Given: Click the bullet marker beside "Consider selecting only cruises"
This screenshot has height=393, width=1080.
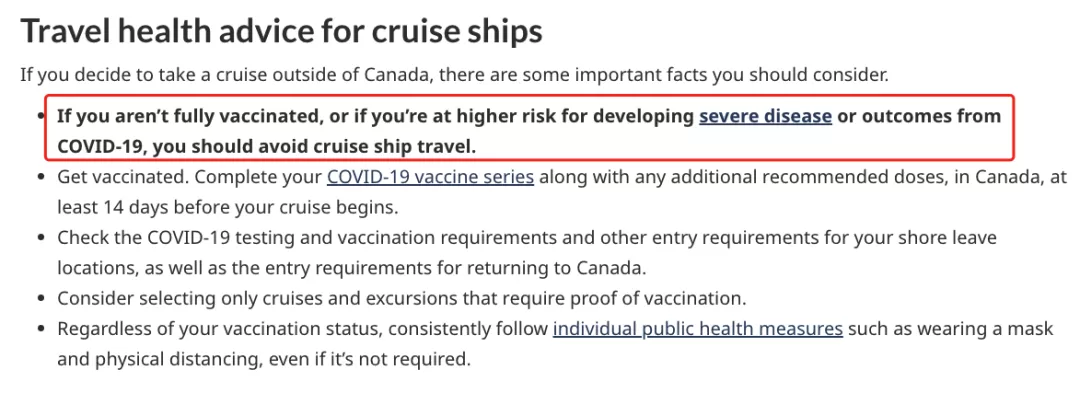Looking at the screenshot, I should pos(43,299).
